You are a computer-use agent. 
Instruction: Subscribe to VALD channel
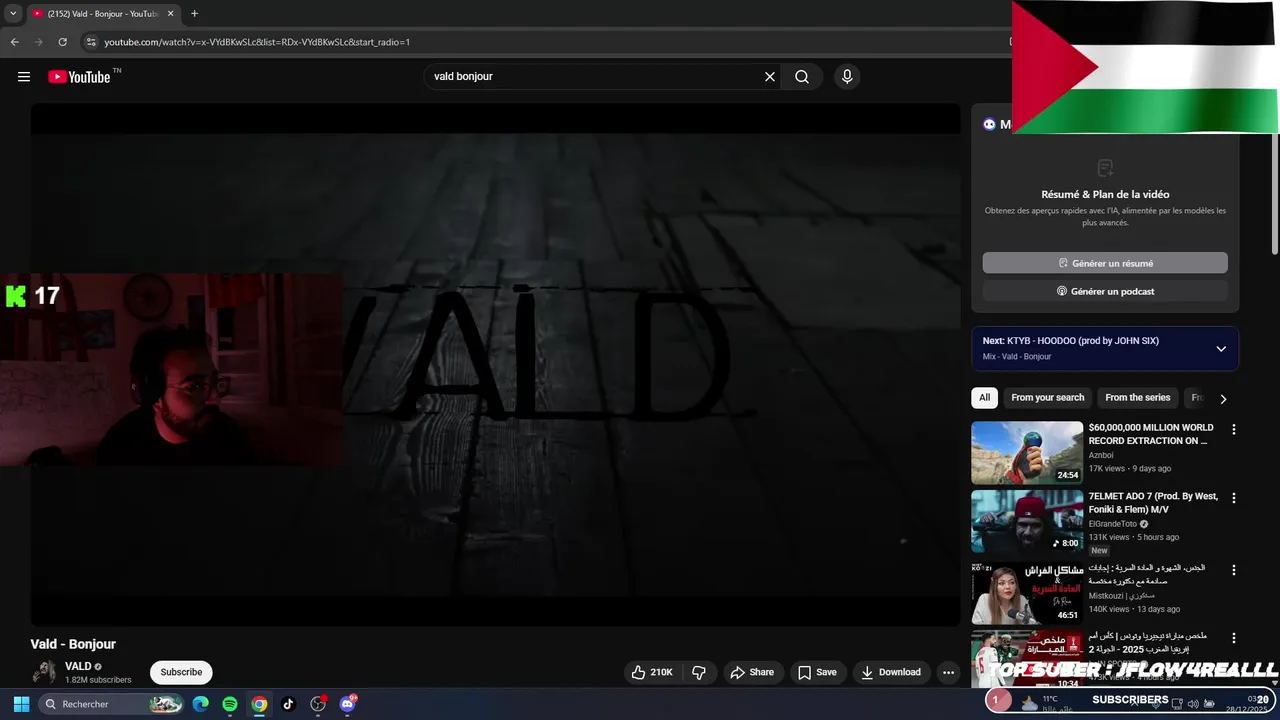tap(181, 672)
